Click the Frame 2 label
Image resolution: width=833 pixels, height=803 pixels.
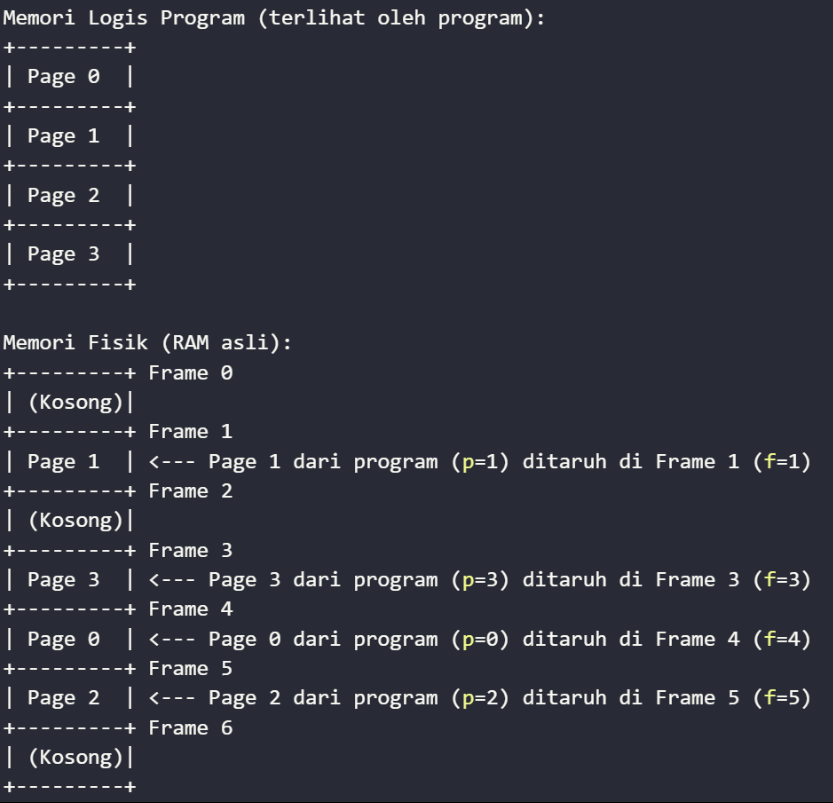pos(190,491)
